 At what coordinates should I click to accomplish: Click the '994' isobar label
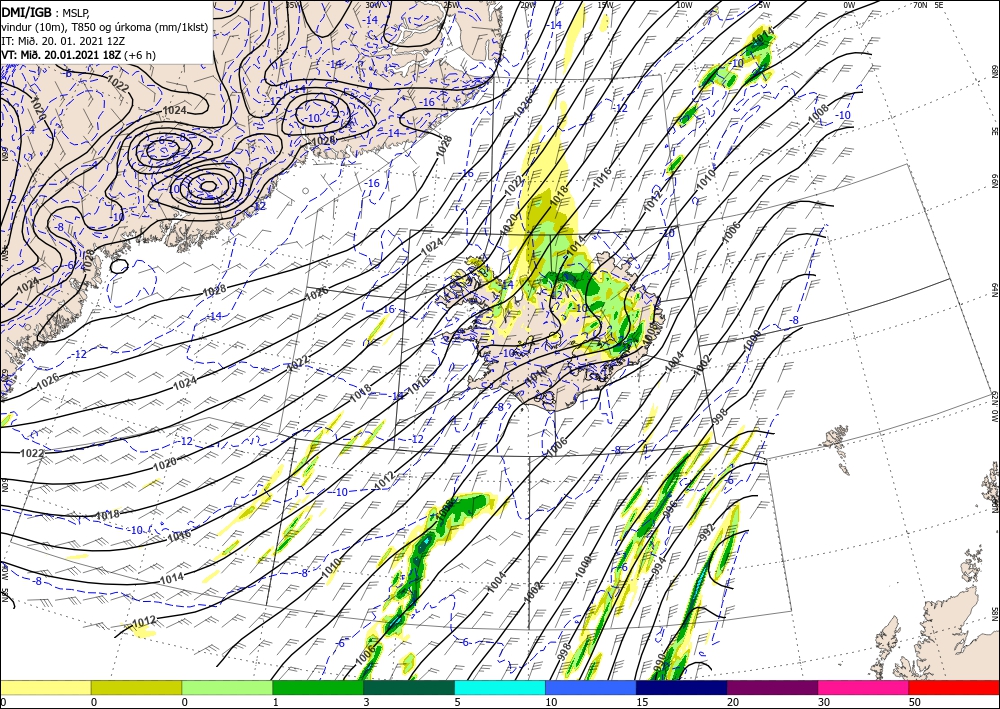point(659,567)
